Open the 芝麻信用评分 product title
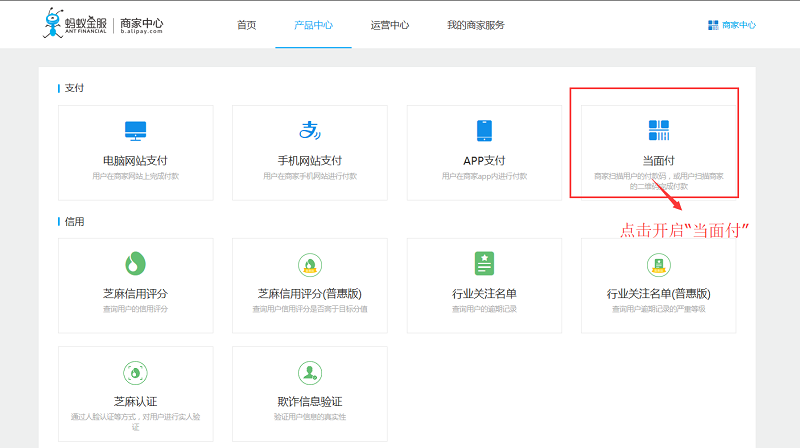This screenshot has width=800, height=448. coord(135,294)
